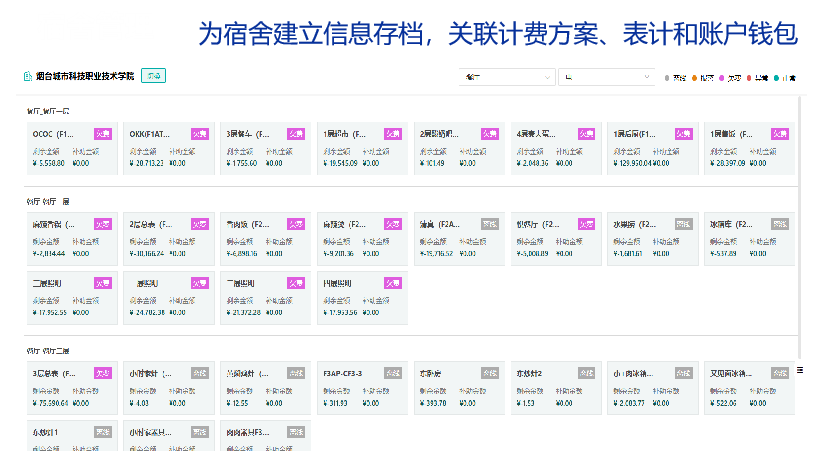Click the gray status badge on F3AP-CF3-3 card
This screenshot has height=463, width=832.
click(393, 373)
